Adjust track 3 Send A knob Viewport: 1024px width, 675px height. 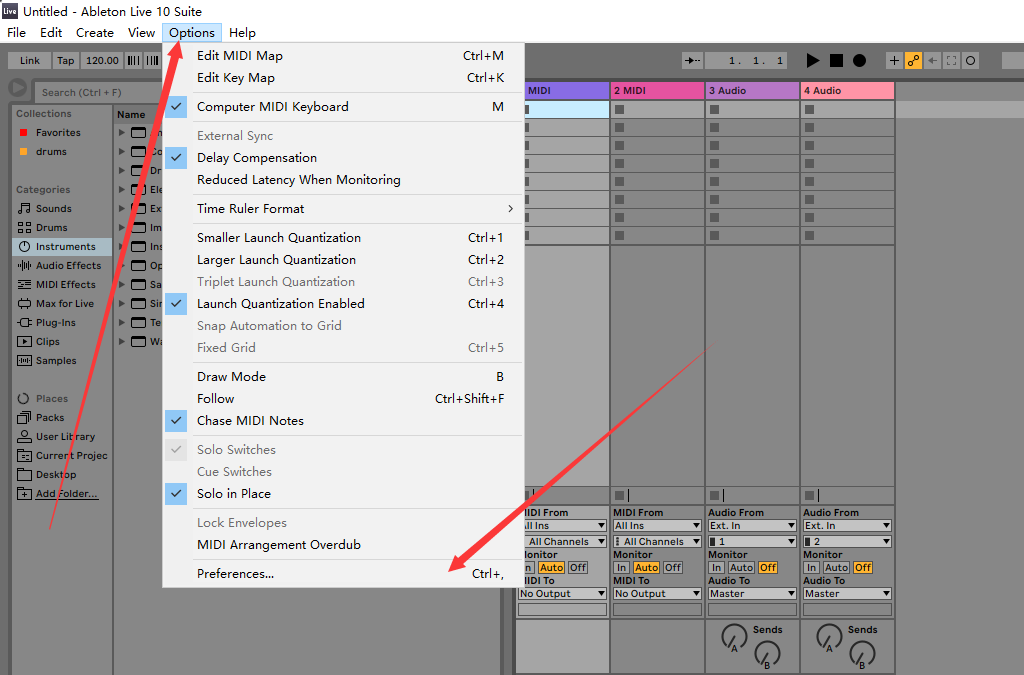click(733, 638)
